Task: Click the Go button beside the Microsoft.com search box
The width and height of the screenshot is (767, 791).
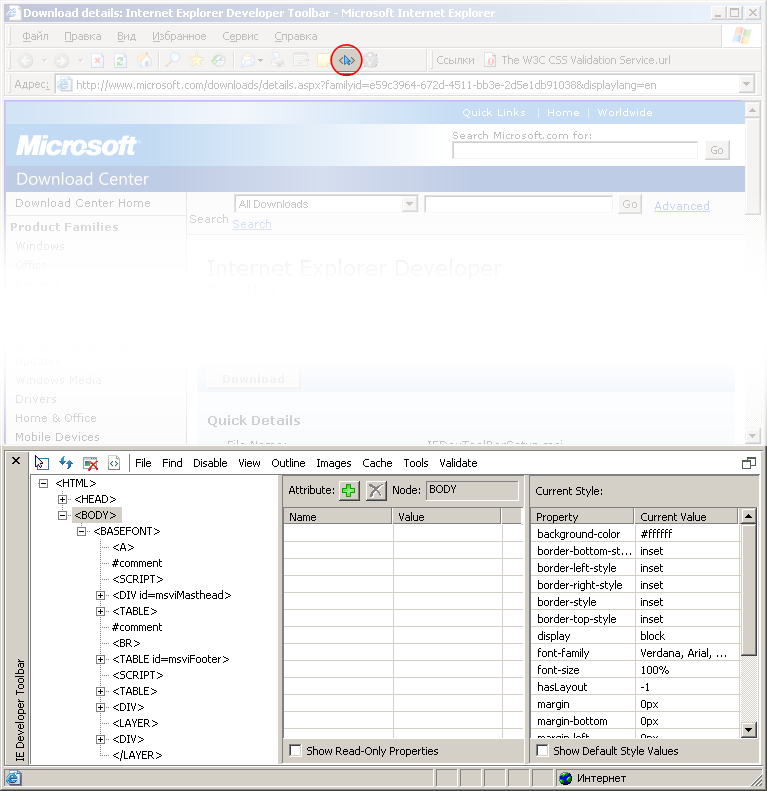Action: click(x=717, y=150)
